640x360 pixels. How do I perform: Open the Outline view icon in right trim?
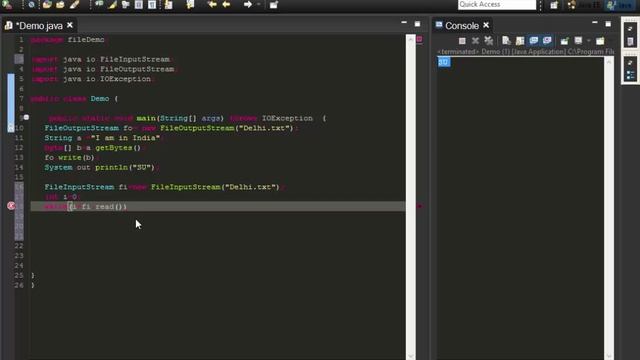tap(631, 75)
